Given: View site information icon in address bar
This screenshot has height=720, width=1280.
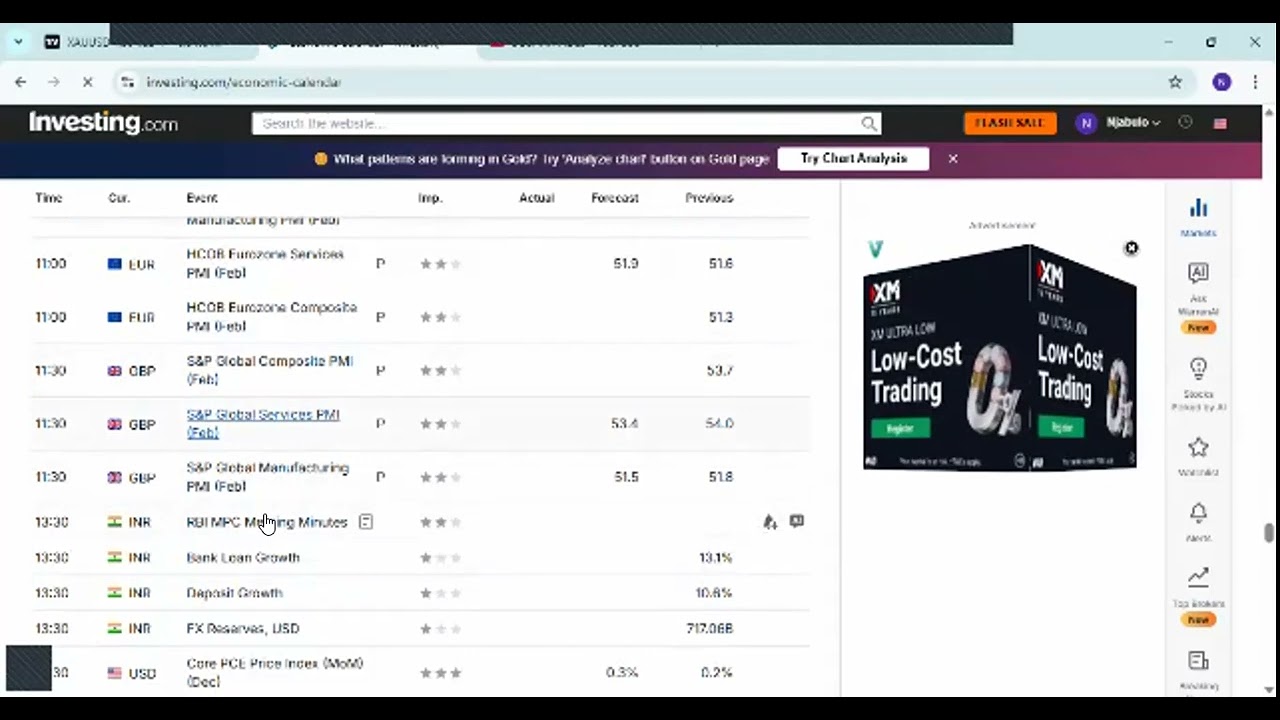Looking at the screenshot, I should (x=127, y=82).
